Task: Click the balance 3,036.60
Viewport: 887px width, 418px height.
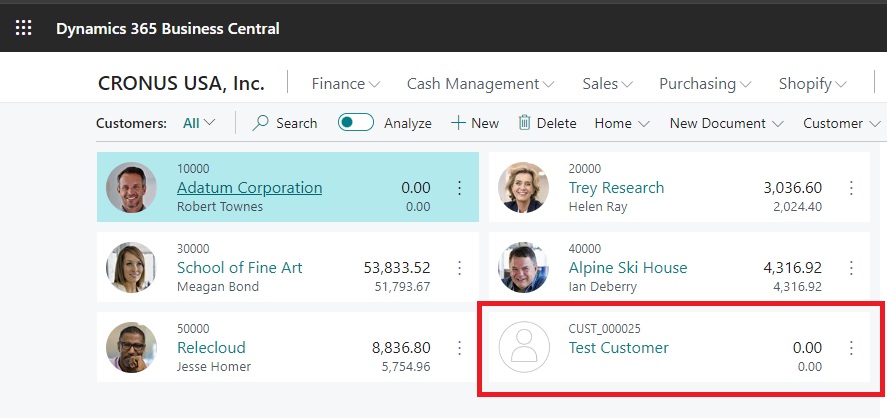Action: click(x=793, y=188)
